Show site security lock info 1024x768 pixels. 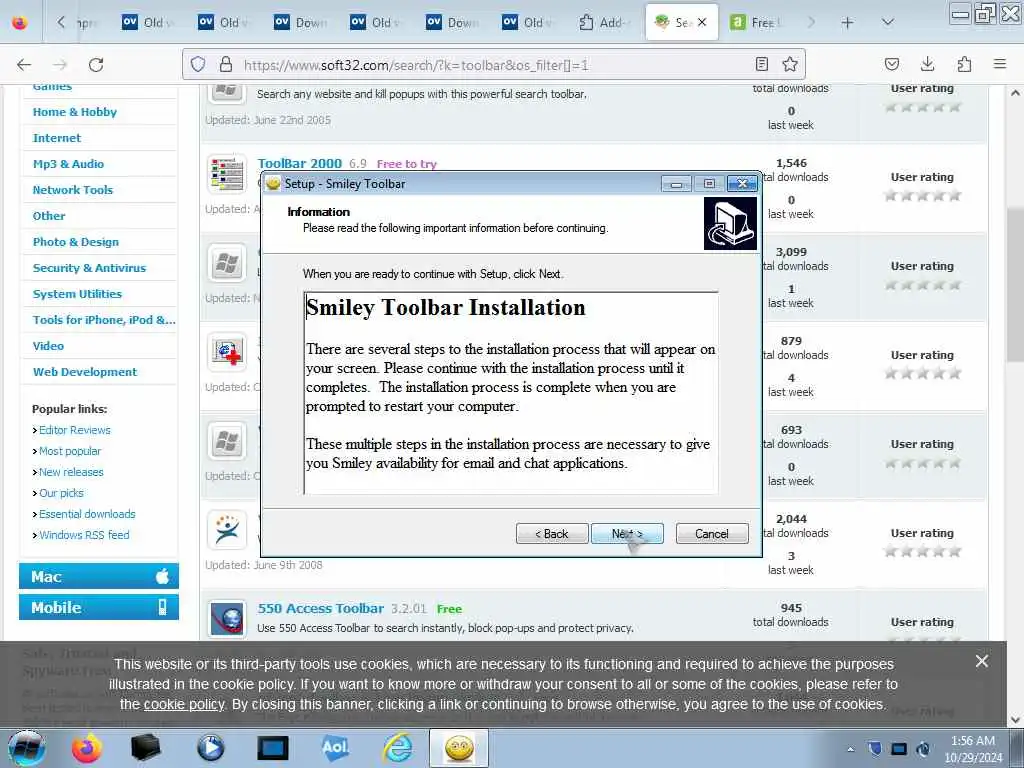[226, 64]
